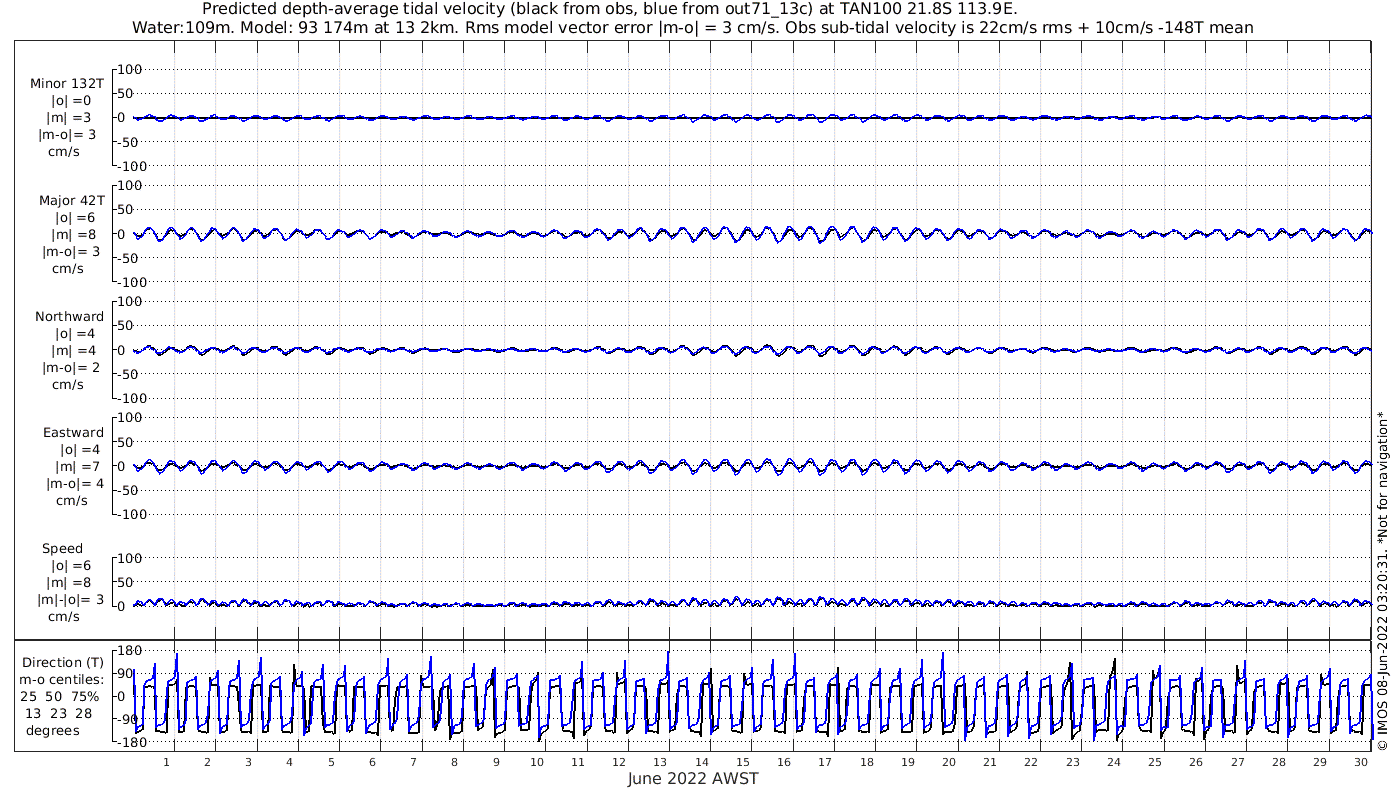Click day 9 on the date axis
Image resolution: width=1400 pixels, height=800 pixels.
(x=496, y=762)
